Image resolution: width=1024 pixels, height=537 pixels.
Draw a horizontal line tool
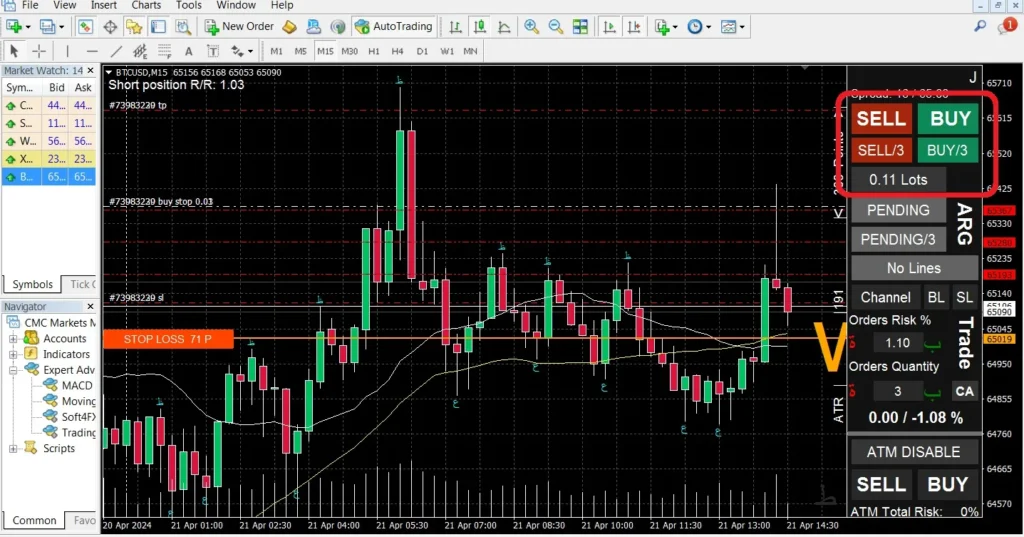[x=91, y=51]
